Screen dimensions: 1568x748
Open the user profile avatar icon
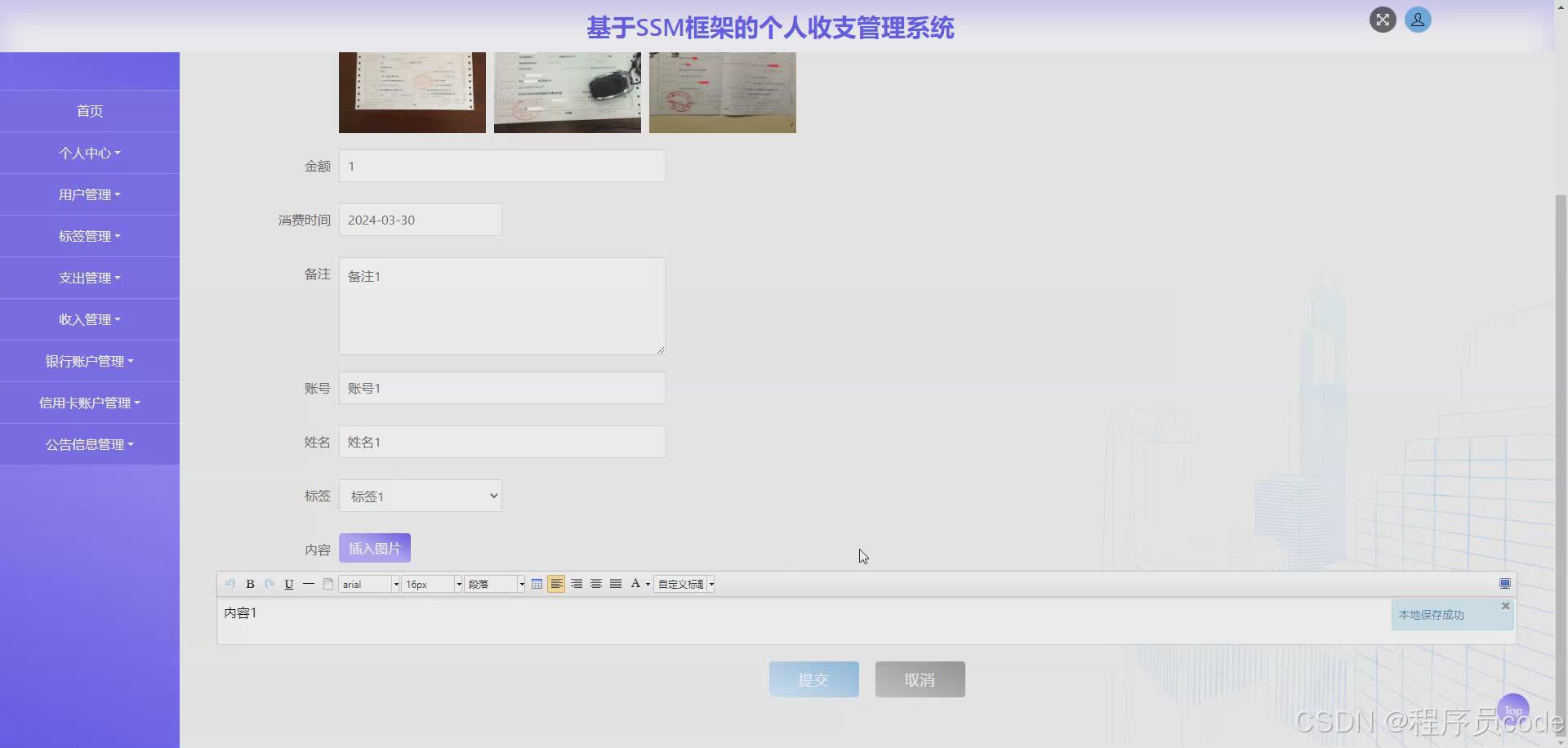(x=1418, y=19)
